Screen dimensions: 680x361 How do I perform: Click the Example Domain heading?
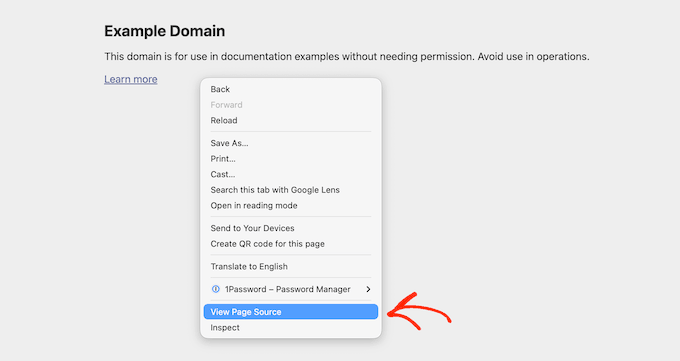[164, 31]
